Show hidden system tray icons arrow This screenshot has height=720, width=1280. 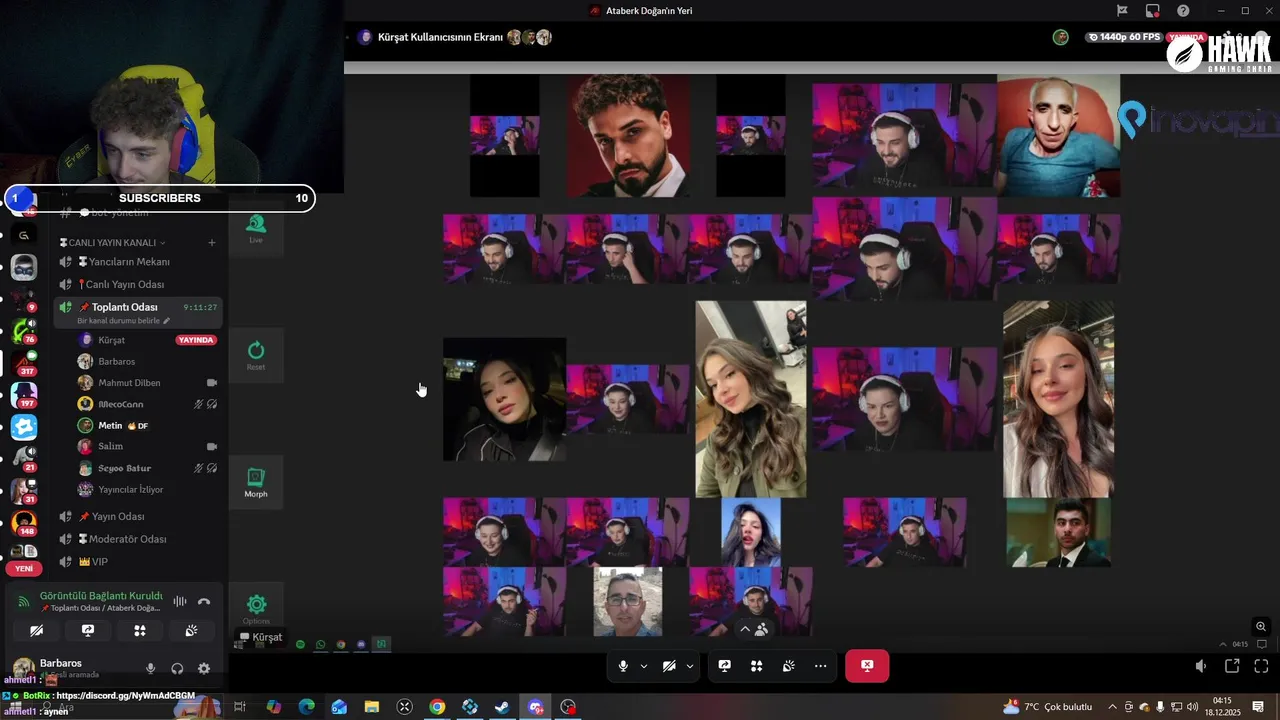click(1113, 707)
